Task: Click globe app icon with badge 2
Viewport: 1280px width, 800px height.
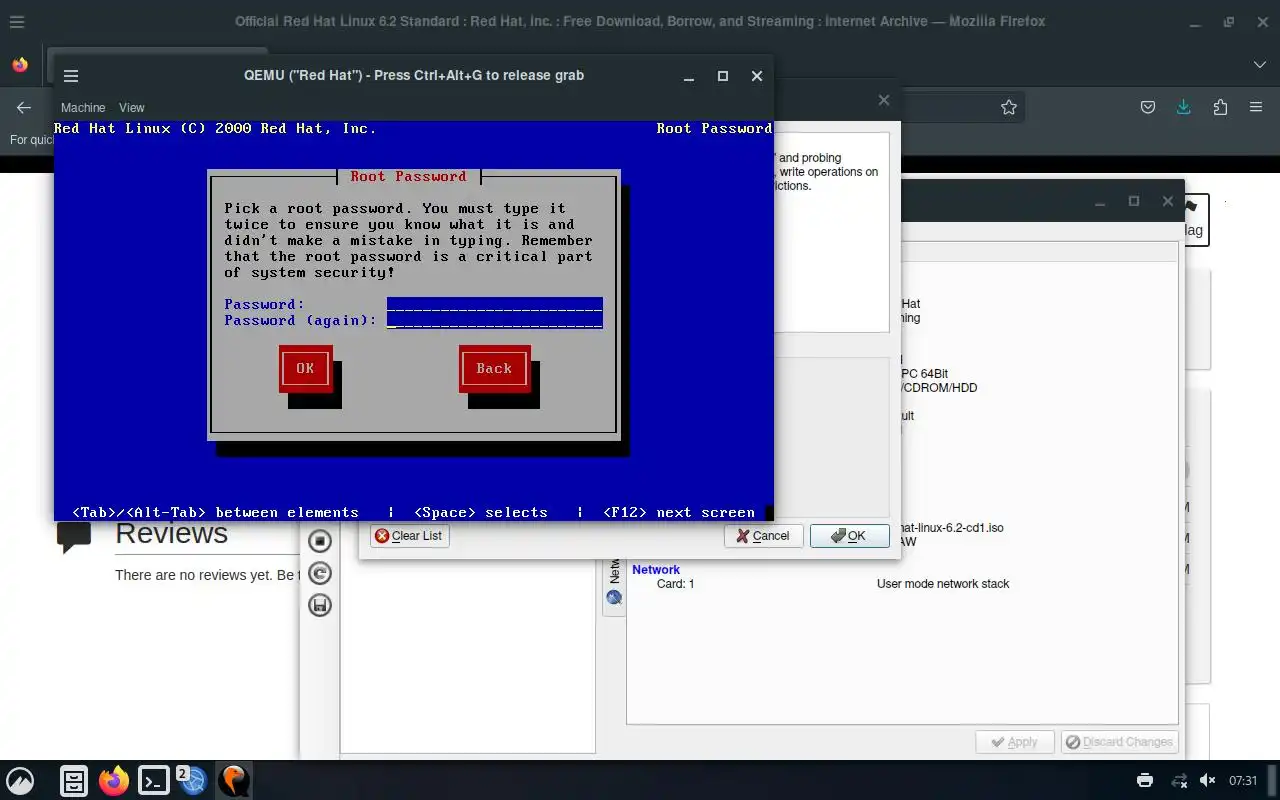Action: [x=193, y=780]
